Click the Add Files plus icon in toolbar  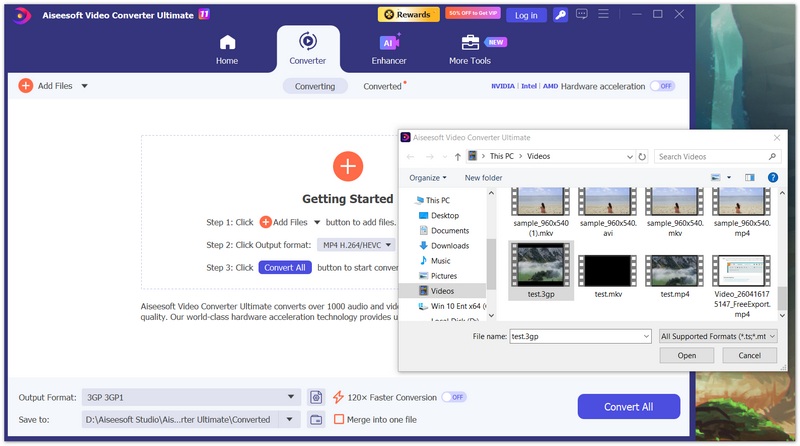coord(26,86)
